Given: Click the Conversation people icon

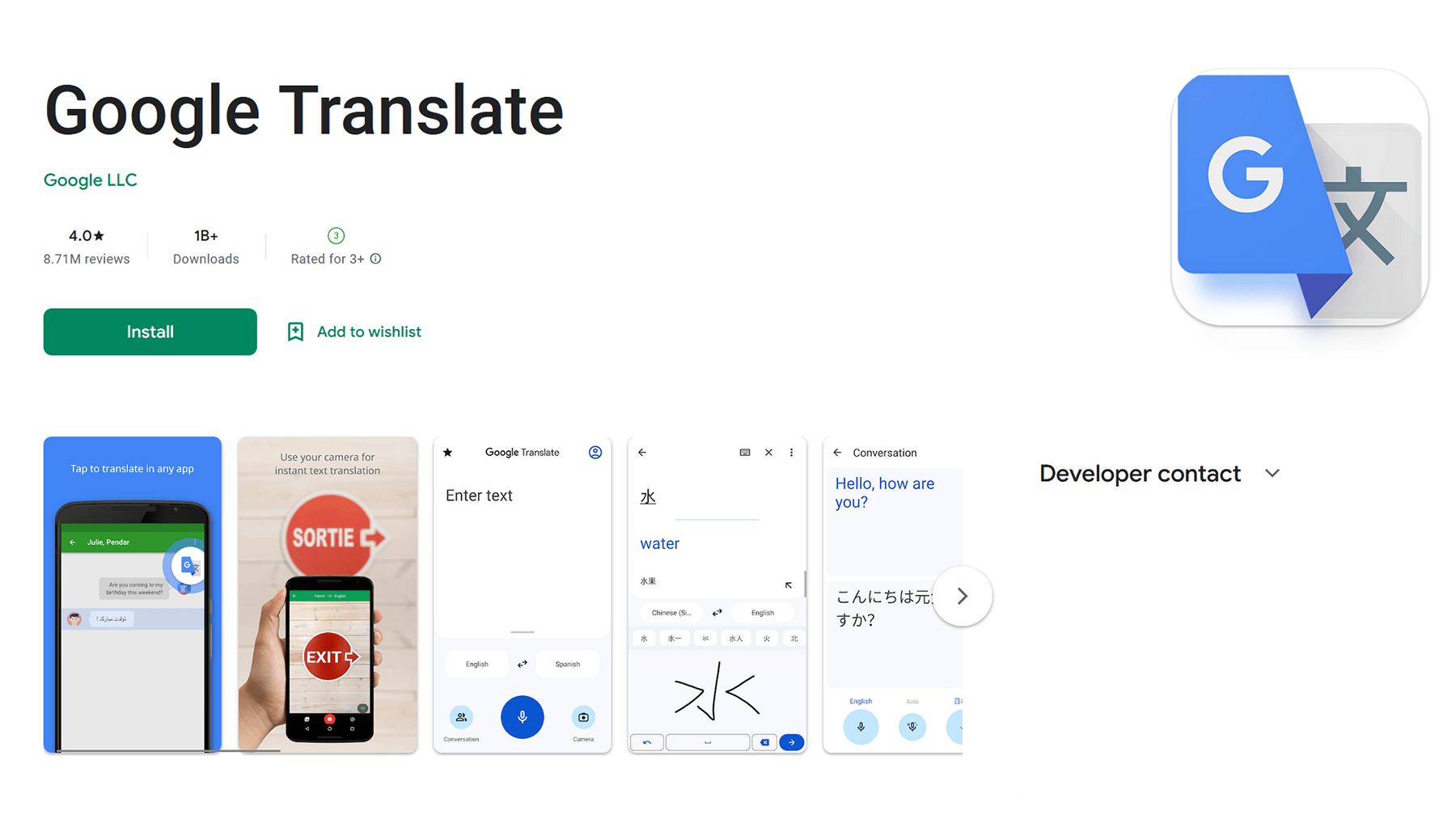Looking at the screenshot, I should tap(461, 716).
